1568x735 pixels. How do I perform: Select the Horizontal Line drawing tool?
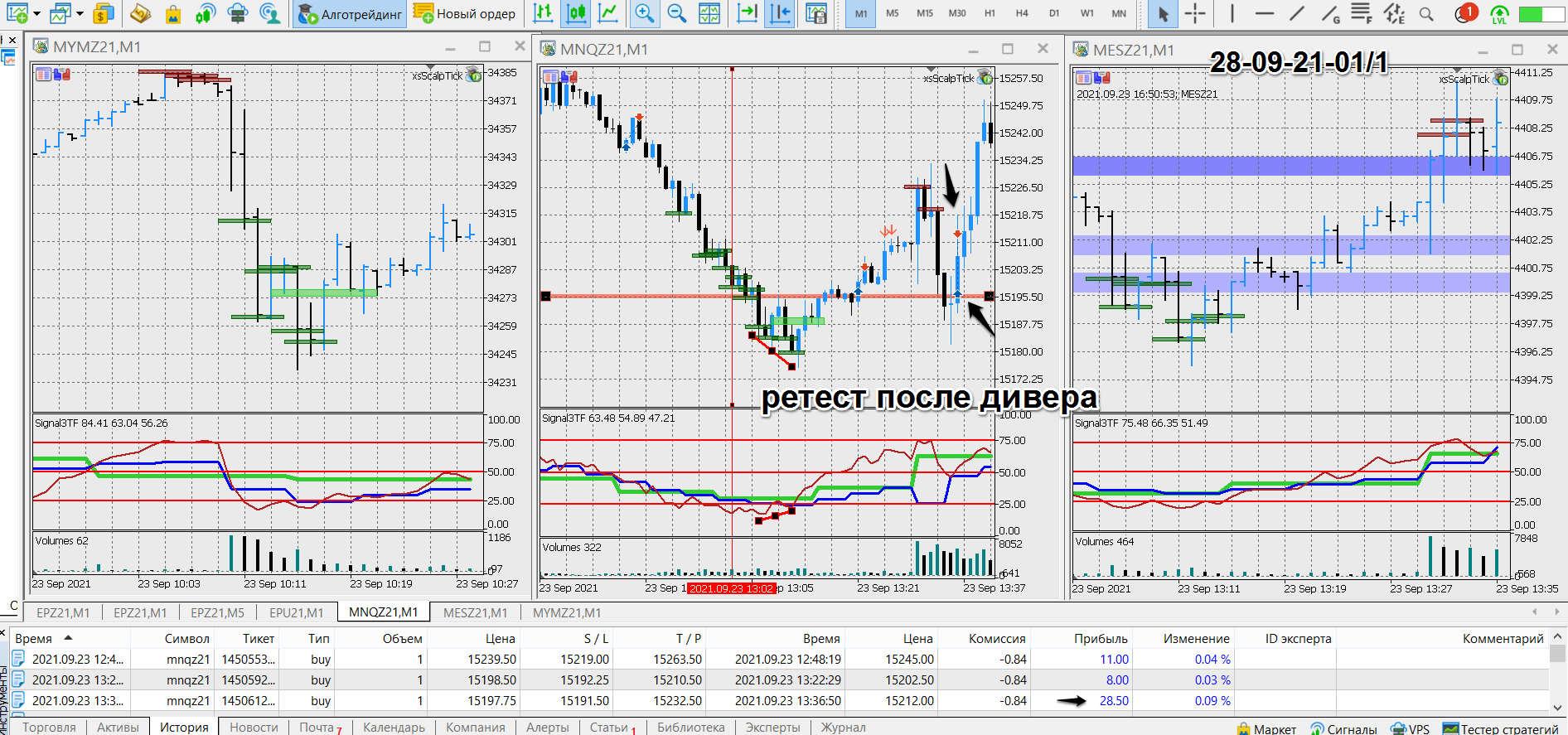click(1265, 13)
